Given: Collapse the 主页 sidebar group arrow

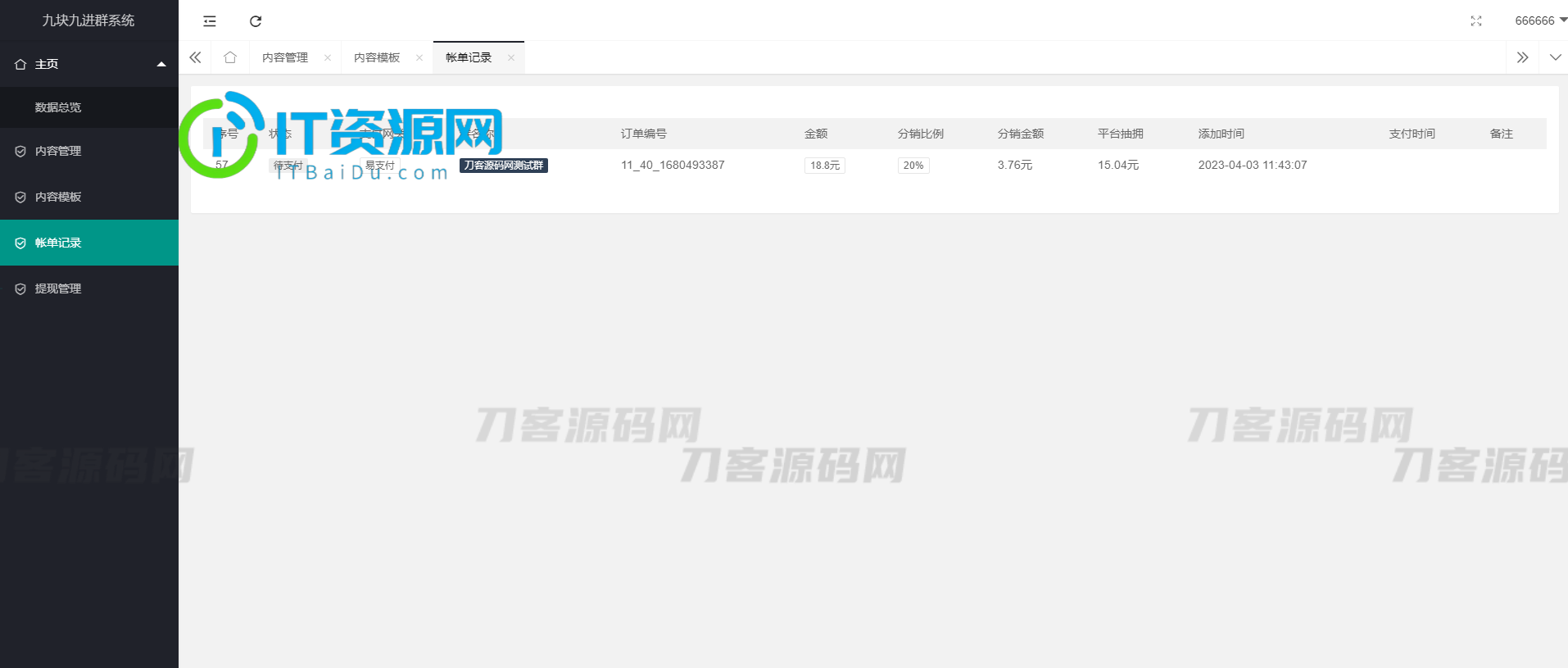Looking at the screenshot, I should [x=161, y=64].
